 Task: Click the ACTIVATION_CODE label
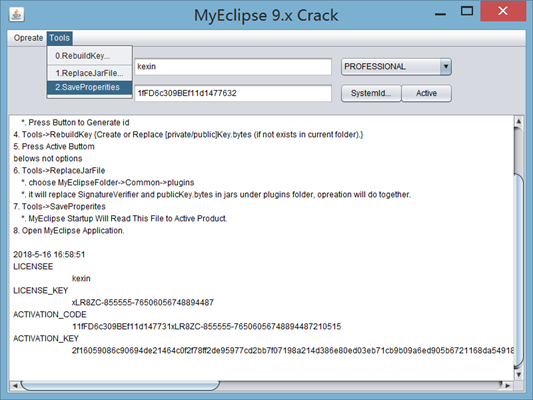[x=50, y=315]
